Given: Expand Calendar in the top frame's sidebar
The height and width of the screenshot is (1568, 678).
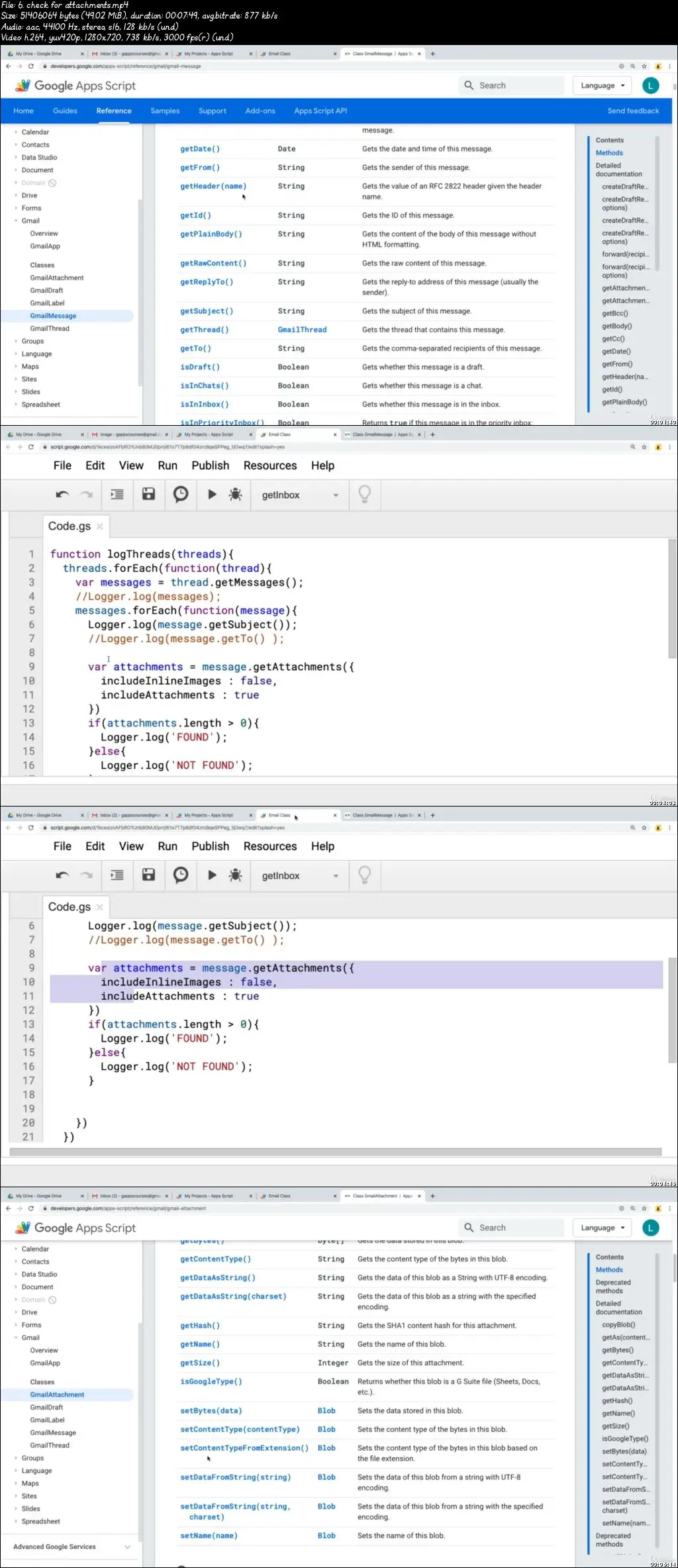Looking at the screenshot, I should coord(16,132).
